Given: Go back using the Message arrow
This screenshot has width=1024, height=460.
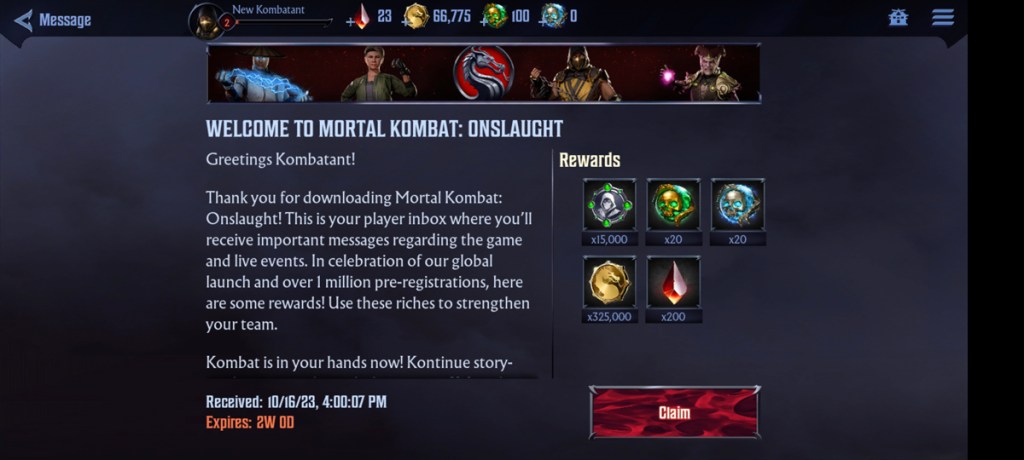Looking at the screenshot, I should (x=24, y=20).
